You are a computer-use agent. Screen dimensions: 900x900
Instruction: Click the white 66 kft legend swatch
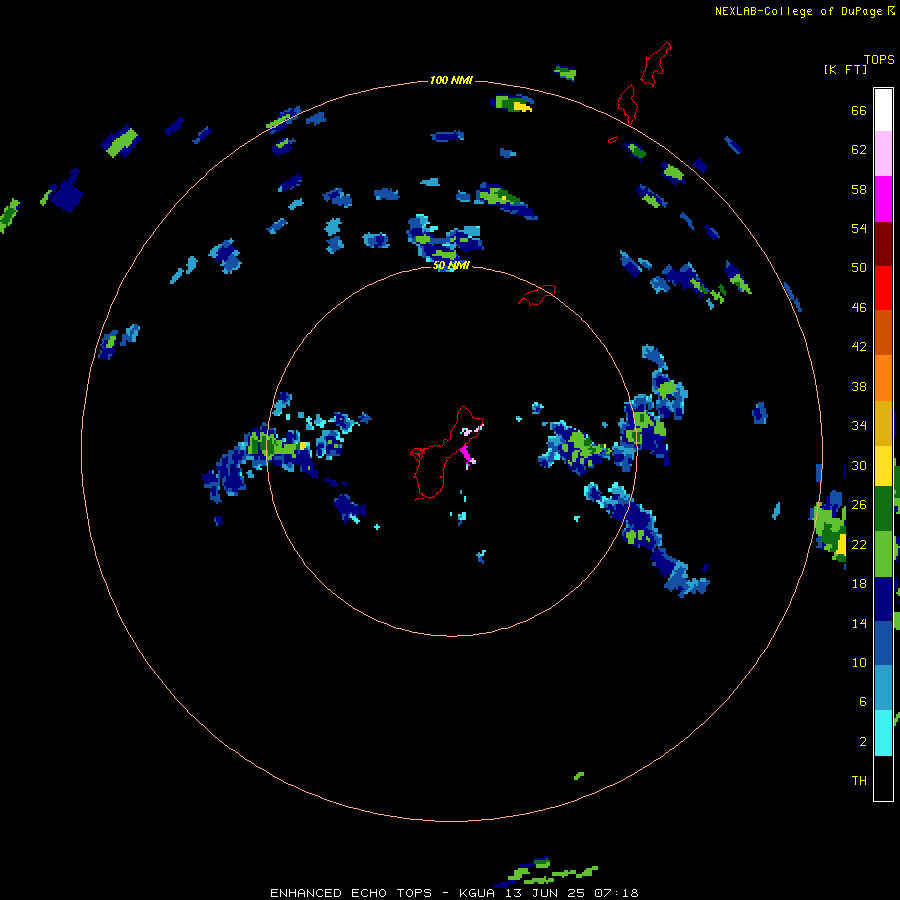[x=883, y=110]
